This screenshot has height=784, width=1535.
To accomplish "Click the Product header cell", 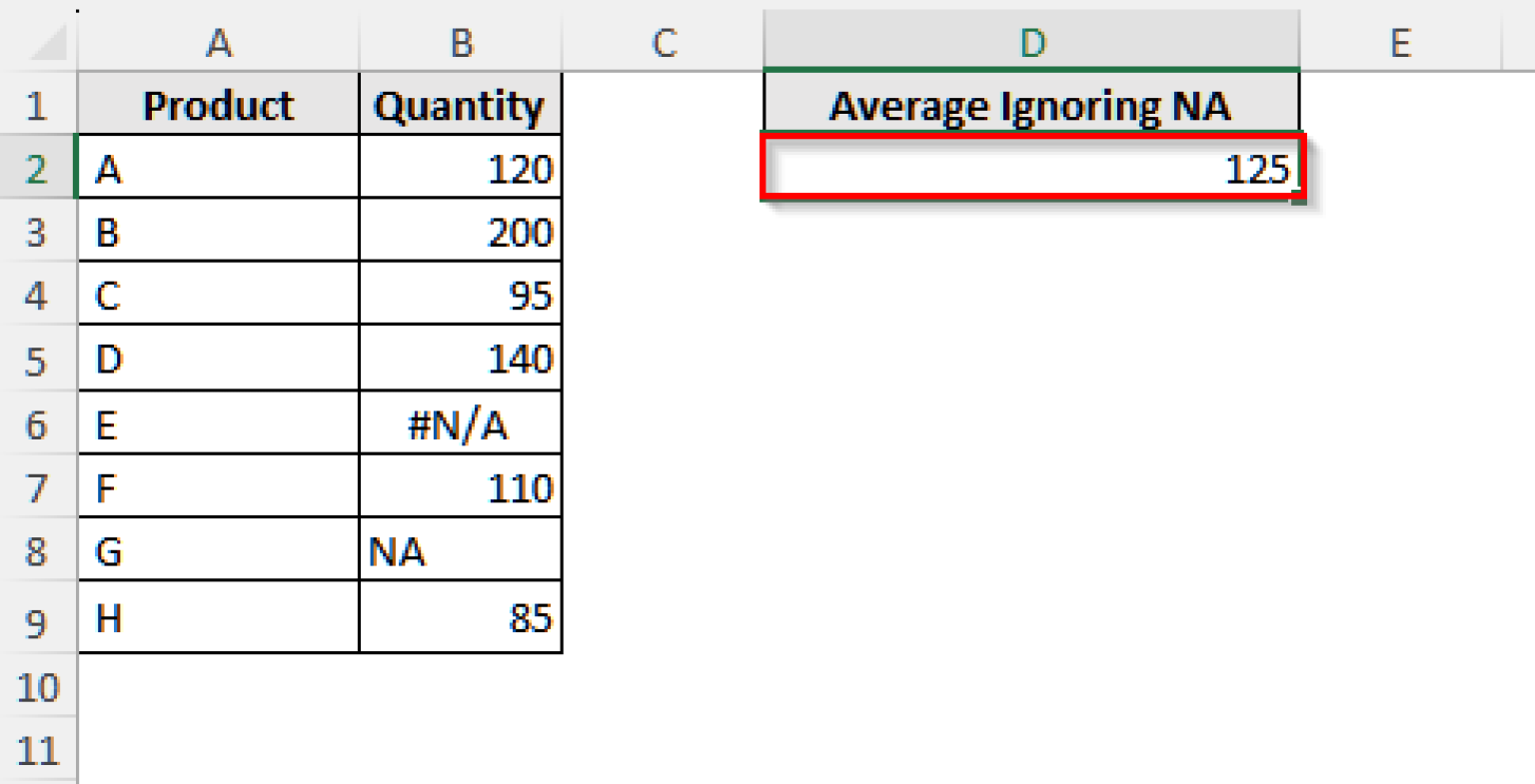I will point(216,105).
